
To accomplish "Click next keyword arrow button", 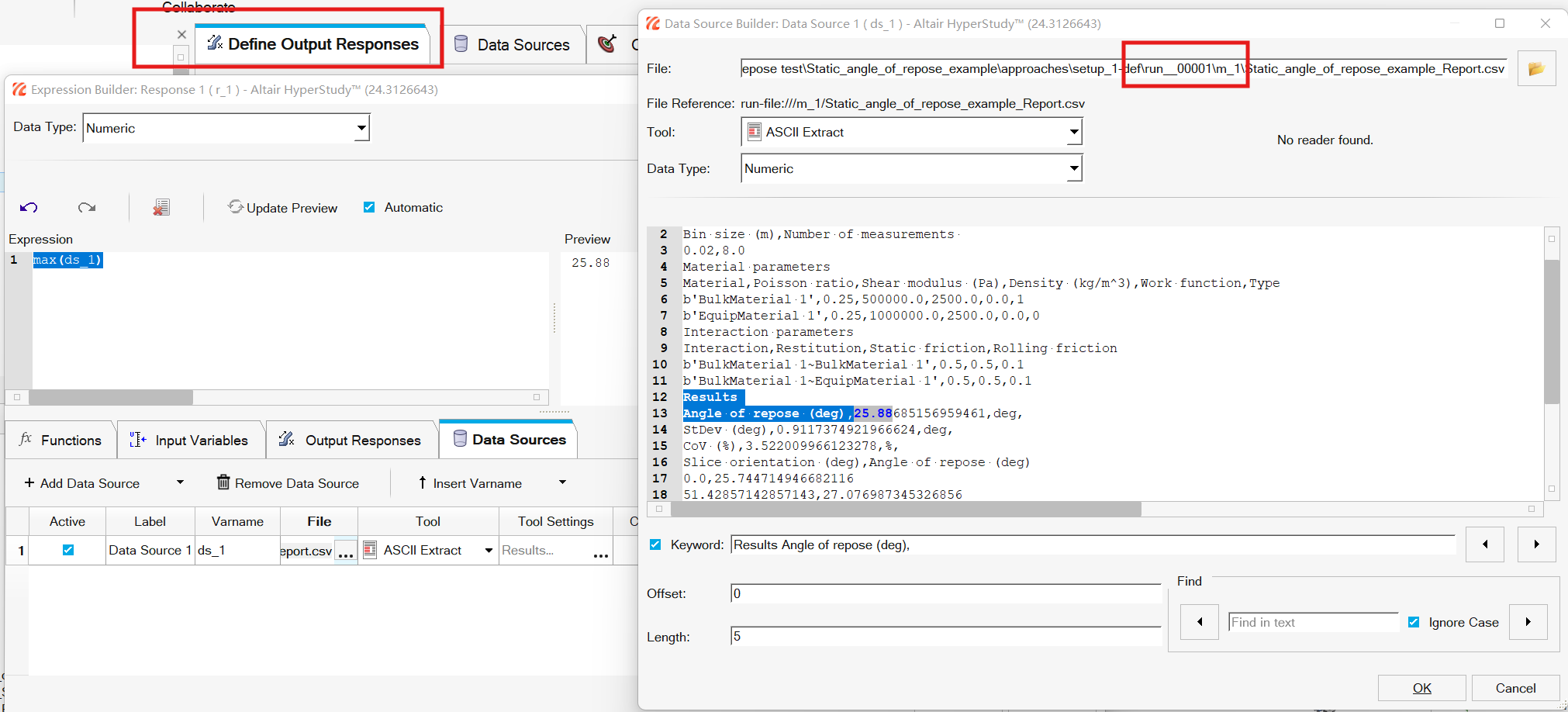I will 1536,544.
